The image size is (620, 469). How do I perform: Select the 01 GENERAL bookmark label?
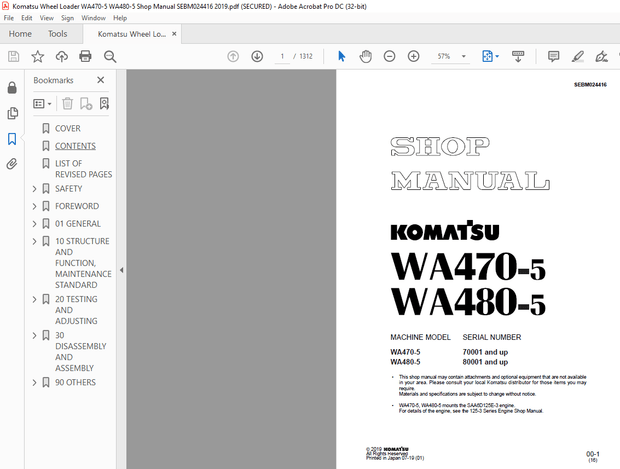pyautogui.click(x=78, y=224)
